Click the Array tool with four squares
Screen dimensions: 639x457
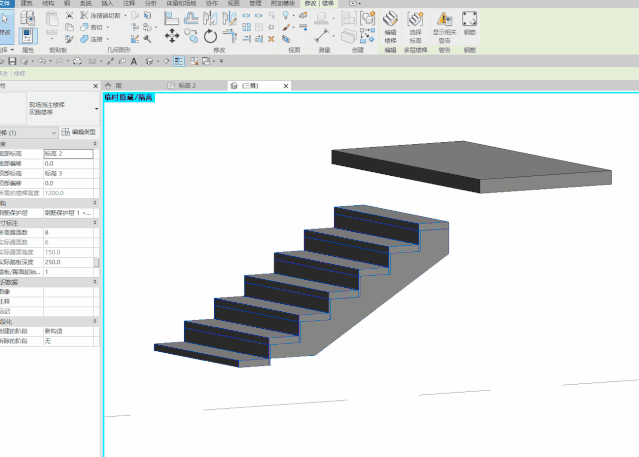[x=247, y=27]
